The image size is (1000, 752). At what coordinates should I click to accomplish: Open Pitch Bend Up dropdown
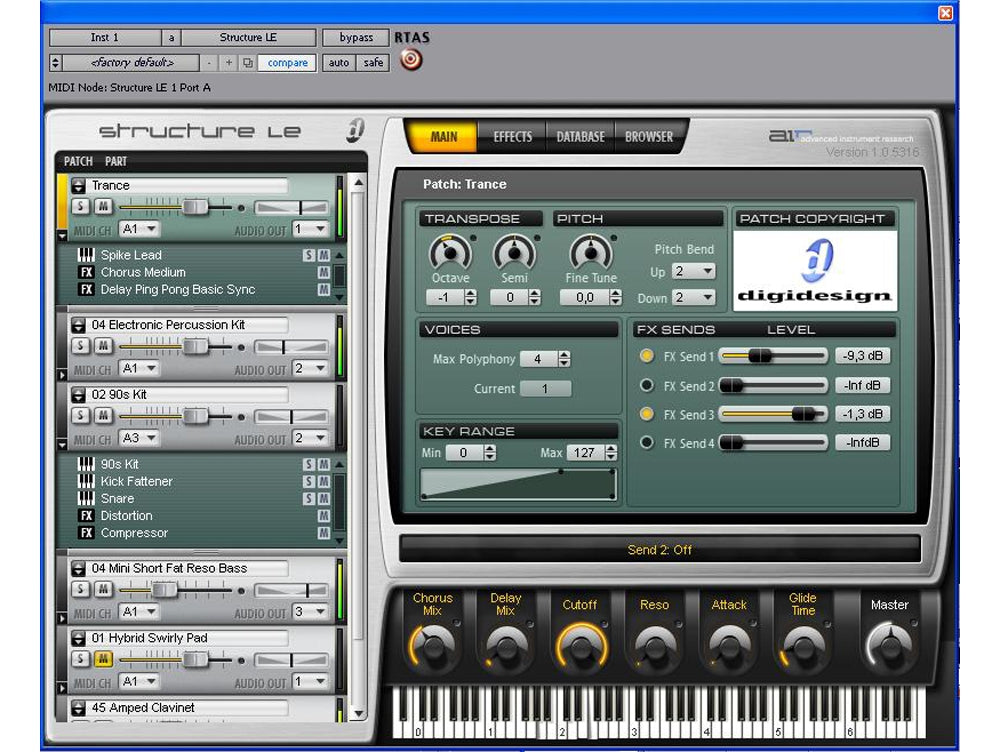click(x=694, y=272)
